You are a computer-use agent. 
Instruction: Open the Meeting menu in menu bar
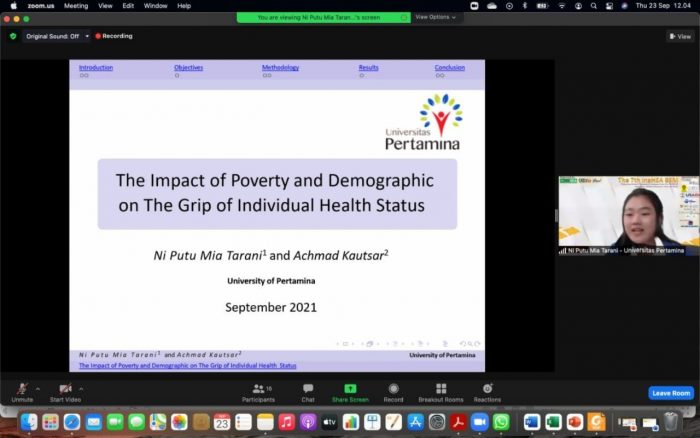(x=76, y=5)
